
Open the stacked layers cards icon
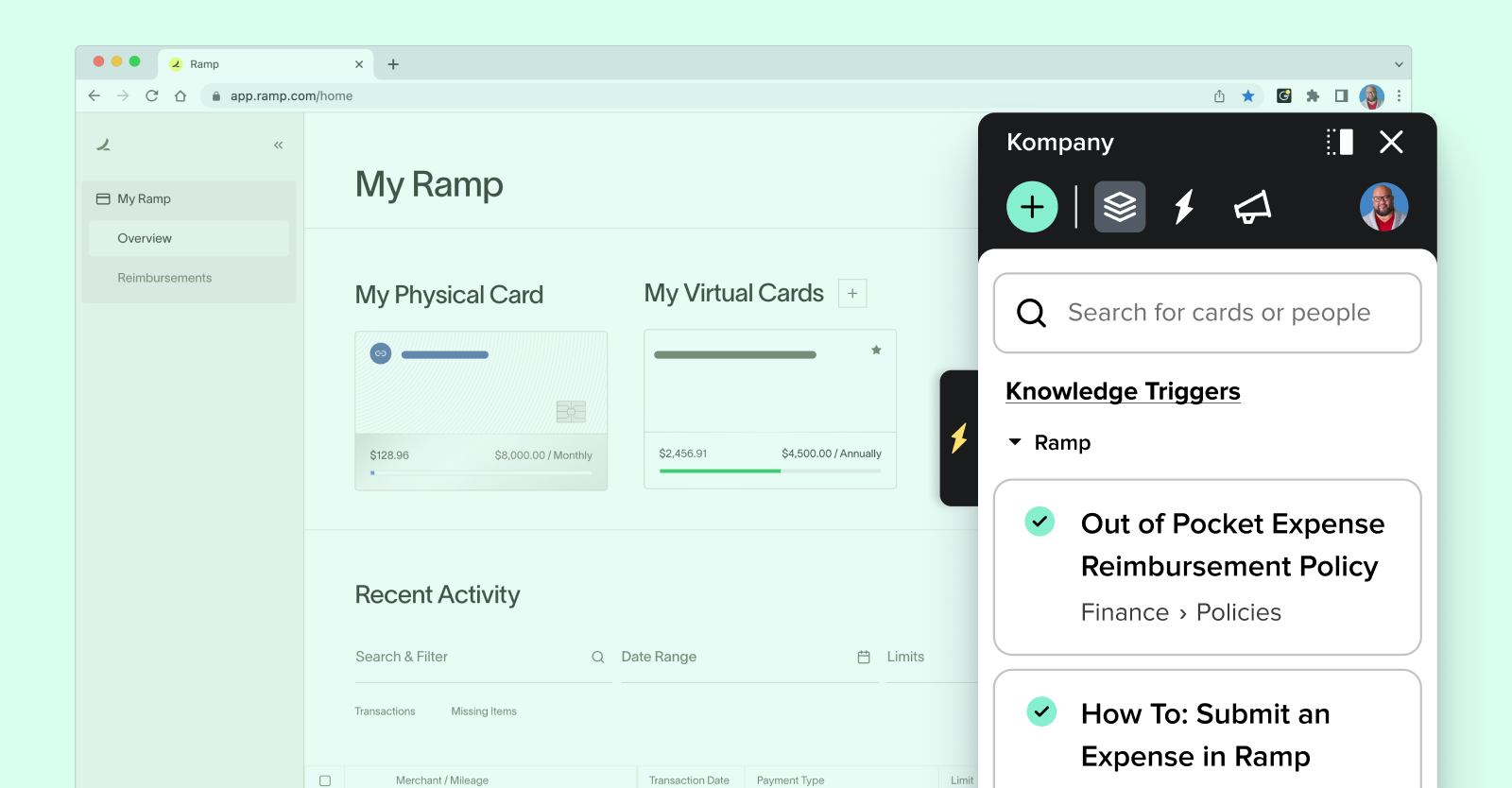click(x=1120, y=207)
